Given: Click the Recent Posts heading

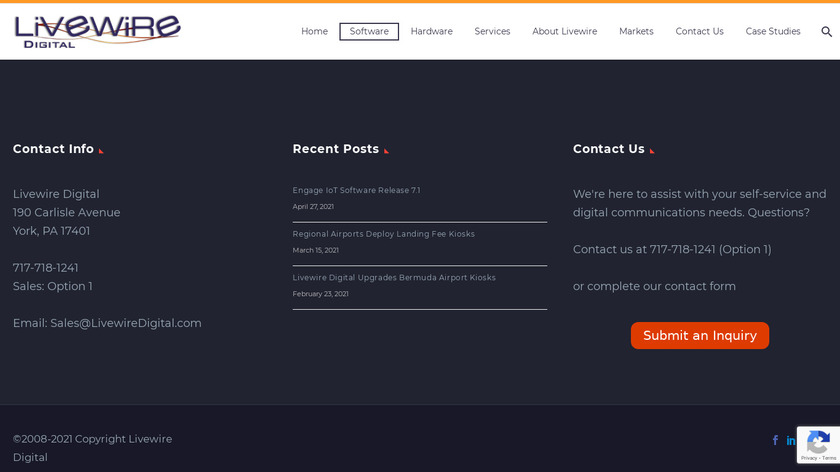Looking at the screenshot, I should coord(335,149).
